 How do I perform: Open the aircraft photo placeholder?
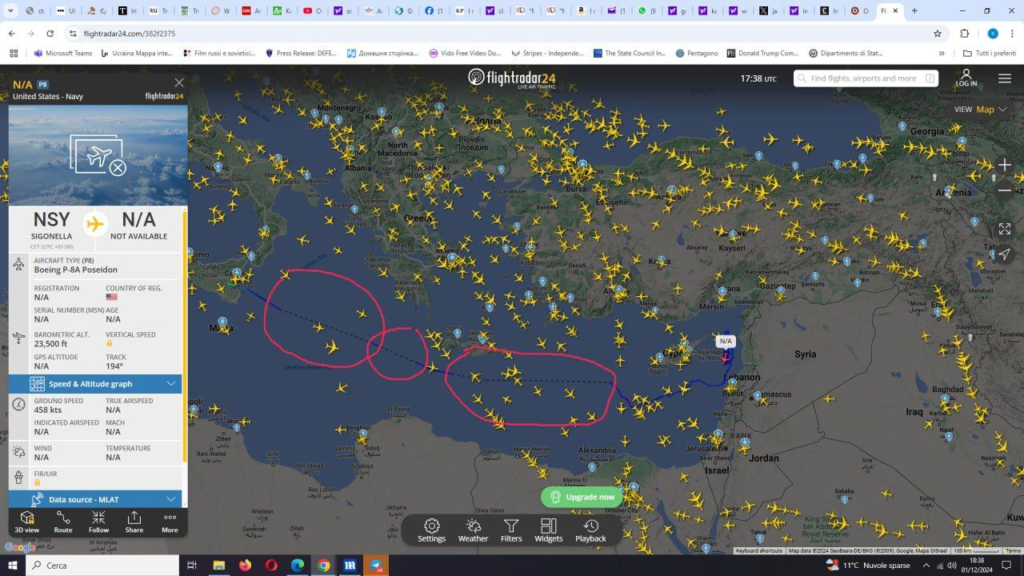(x=98, y=155)
